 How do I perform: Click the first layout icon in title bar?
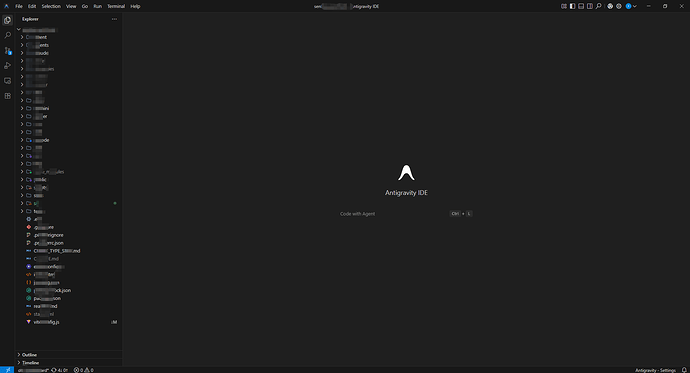[564, 6]
